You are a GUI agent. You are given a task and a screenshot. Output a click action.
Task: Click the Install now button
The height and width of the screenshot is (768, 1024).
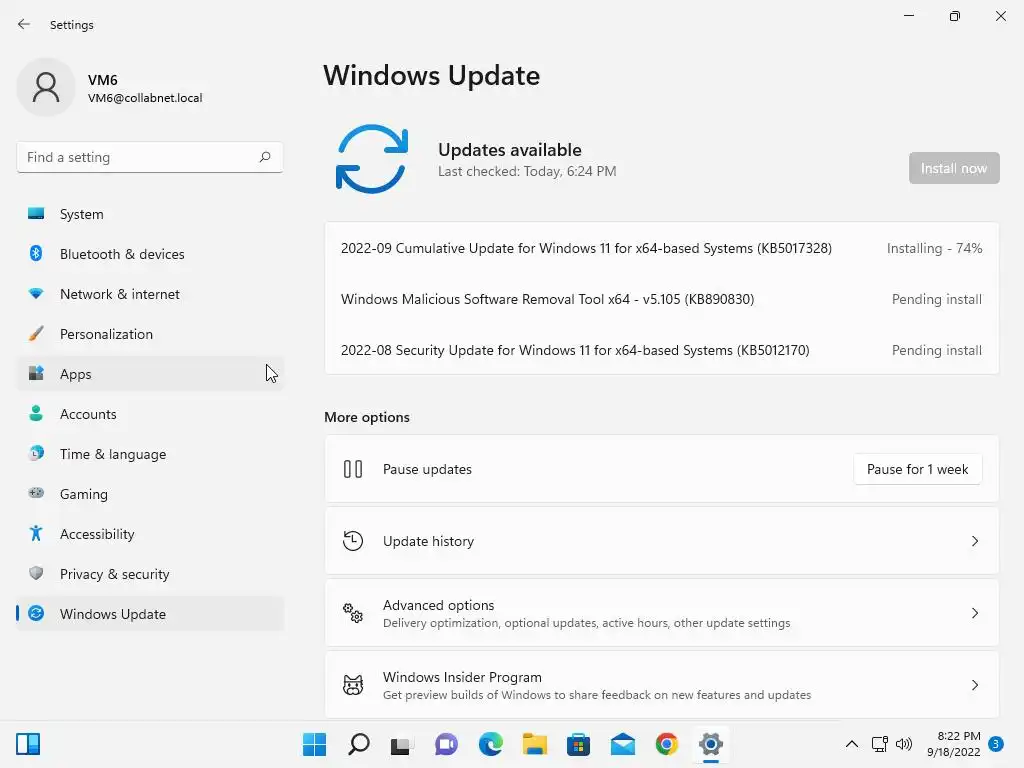click(953, 168)
